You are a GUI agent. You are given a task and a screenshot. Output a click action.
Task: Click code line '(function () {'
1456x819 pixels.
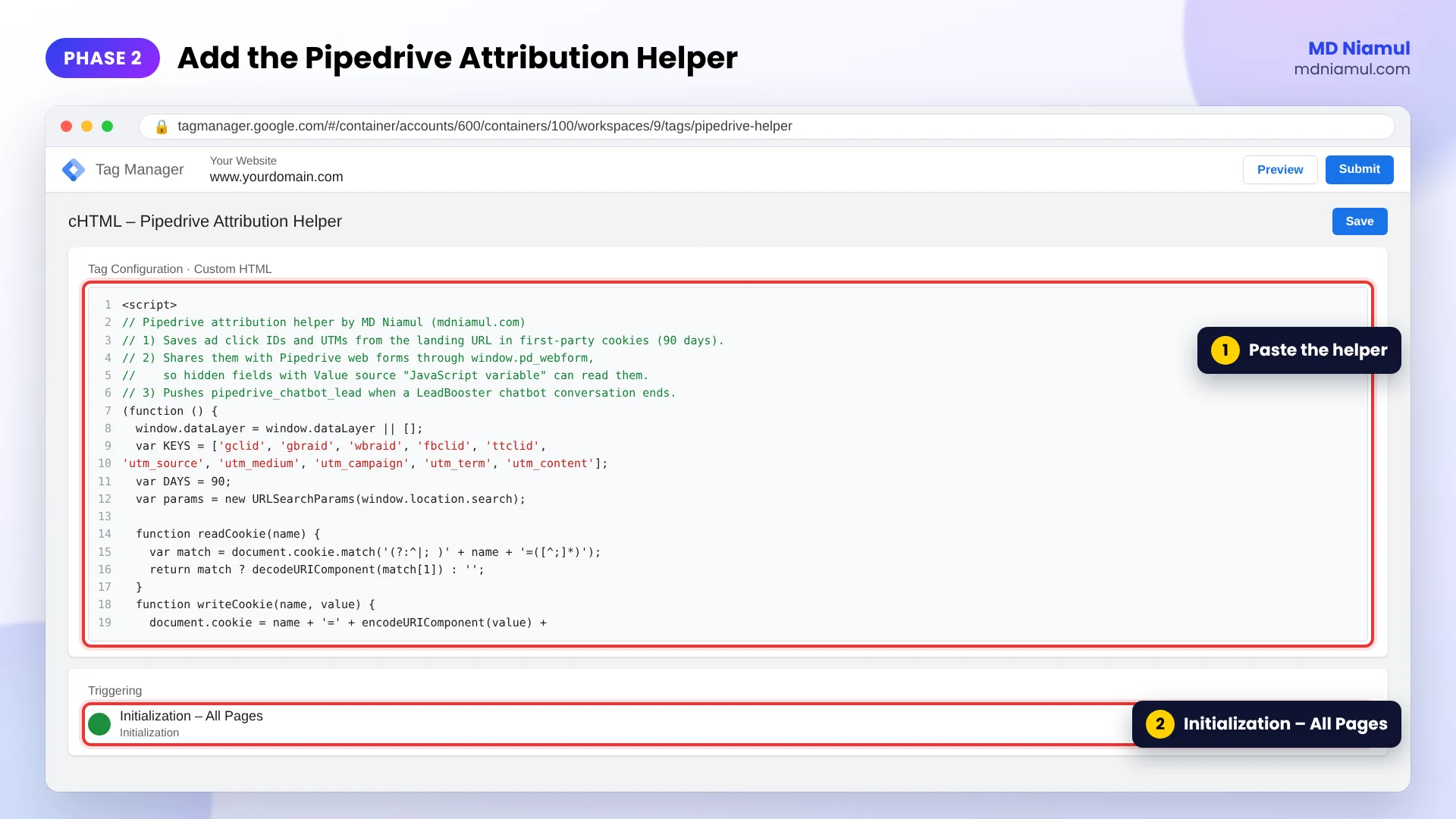170,411
